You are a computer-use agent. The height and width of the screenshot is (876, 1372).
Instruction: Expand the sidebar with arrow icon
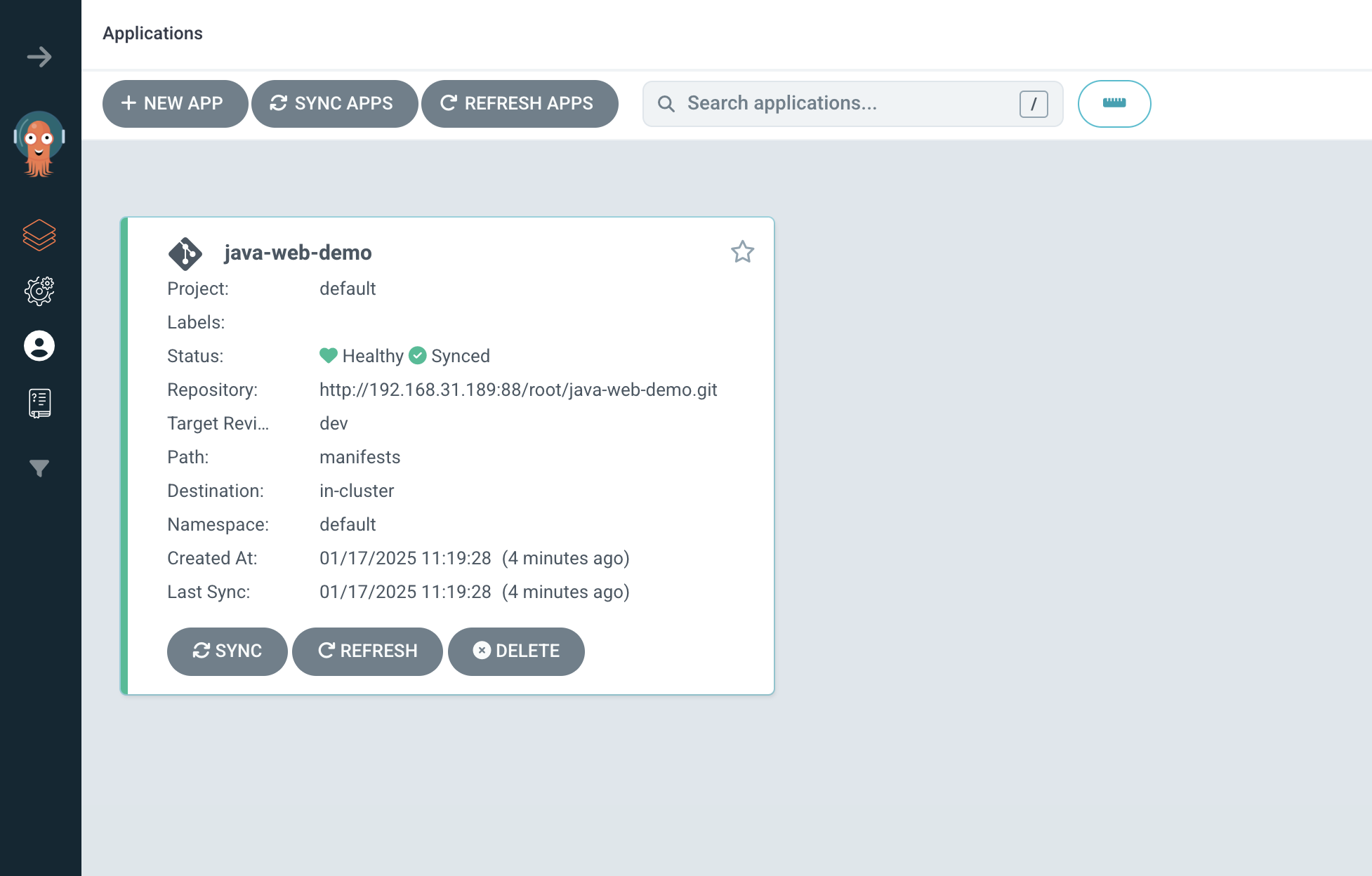39,56
